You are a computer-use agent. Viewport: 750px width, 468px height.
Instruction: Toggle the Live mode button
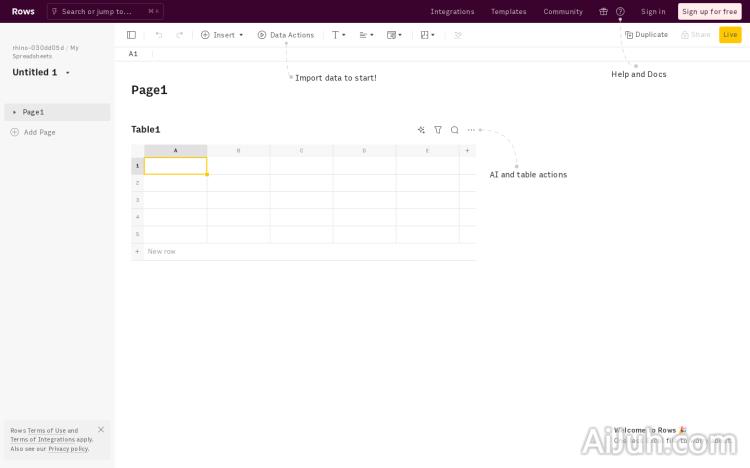(730, 35)
